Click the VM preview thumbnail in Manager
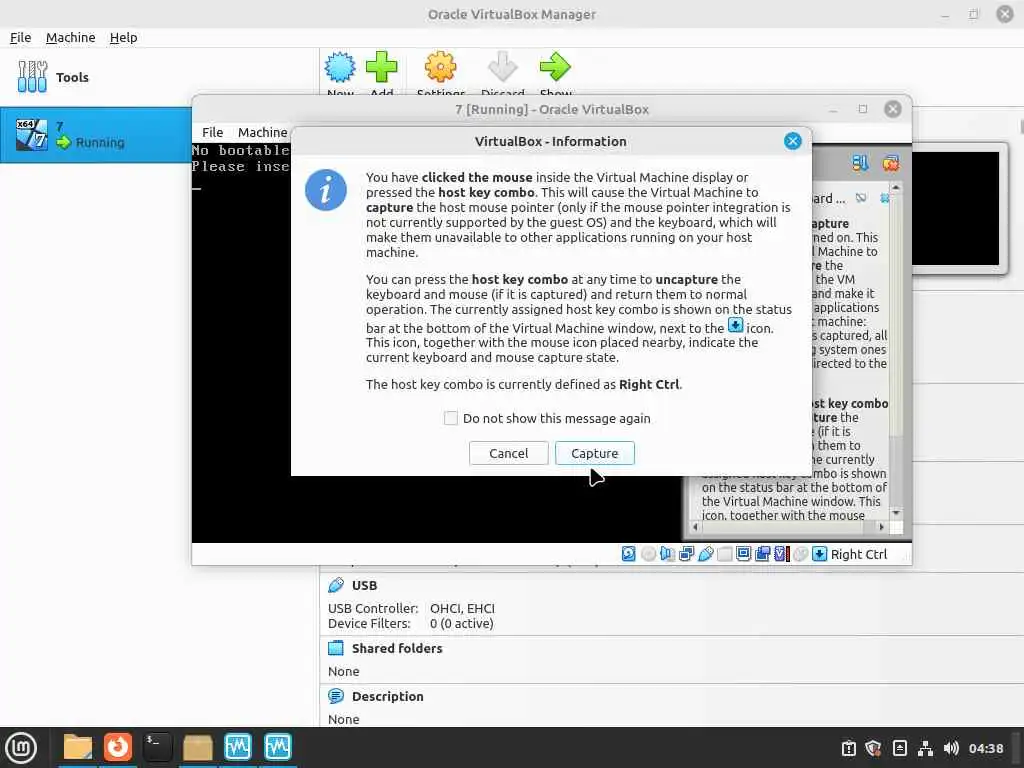This screenshot has height=768, width=1024. coord(956,208)
